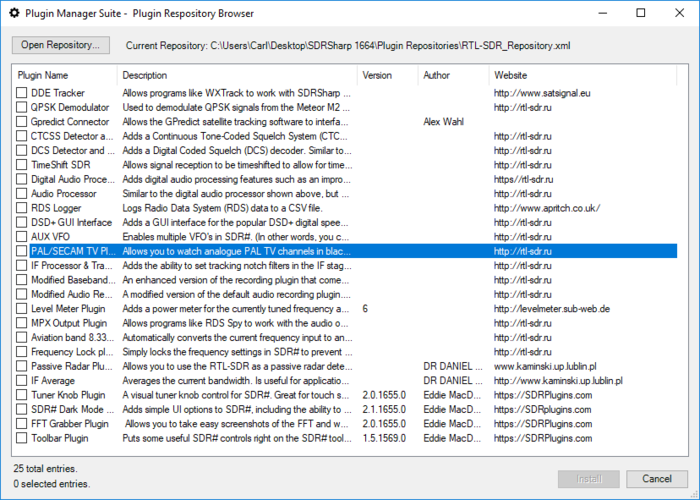The image size is (700, 500).
Task: Minimize the Plugin Manager Suite window
Action: click(x=603, y=13)
